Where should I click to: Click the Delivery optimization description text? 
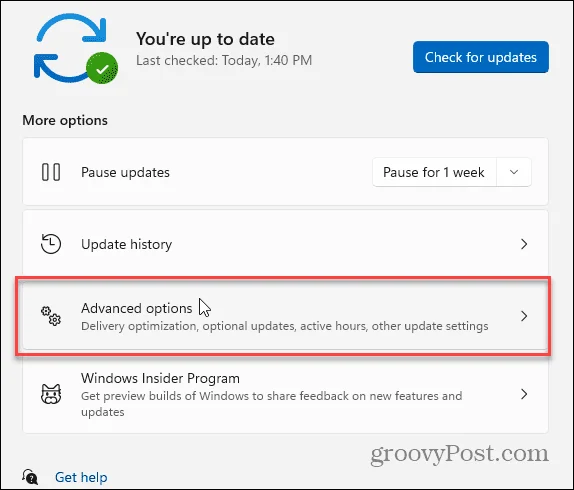pos(284,326)
